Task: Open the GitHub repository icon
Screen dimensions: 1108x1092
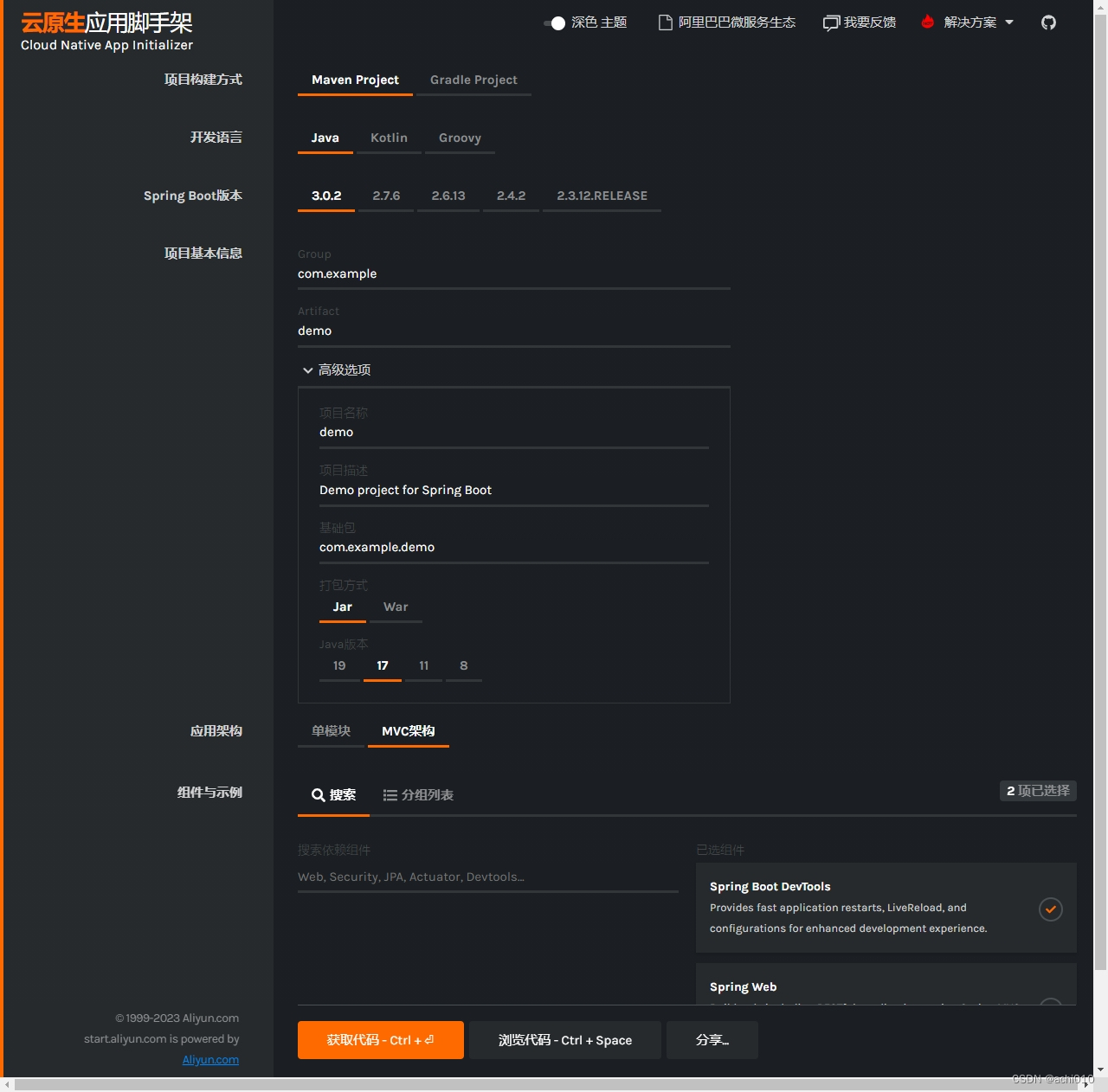Action: (1048, 22)
